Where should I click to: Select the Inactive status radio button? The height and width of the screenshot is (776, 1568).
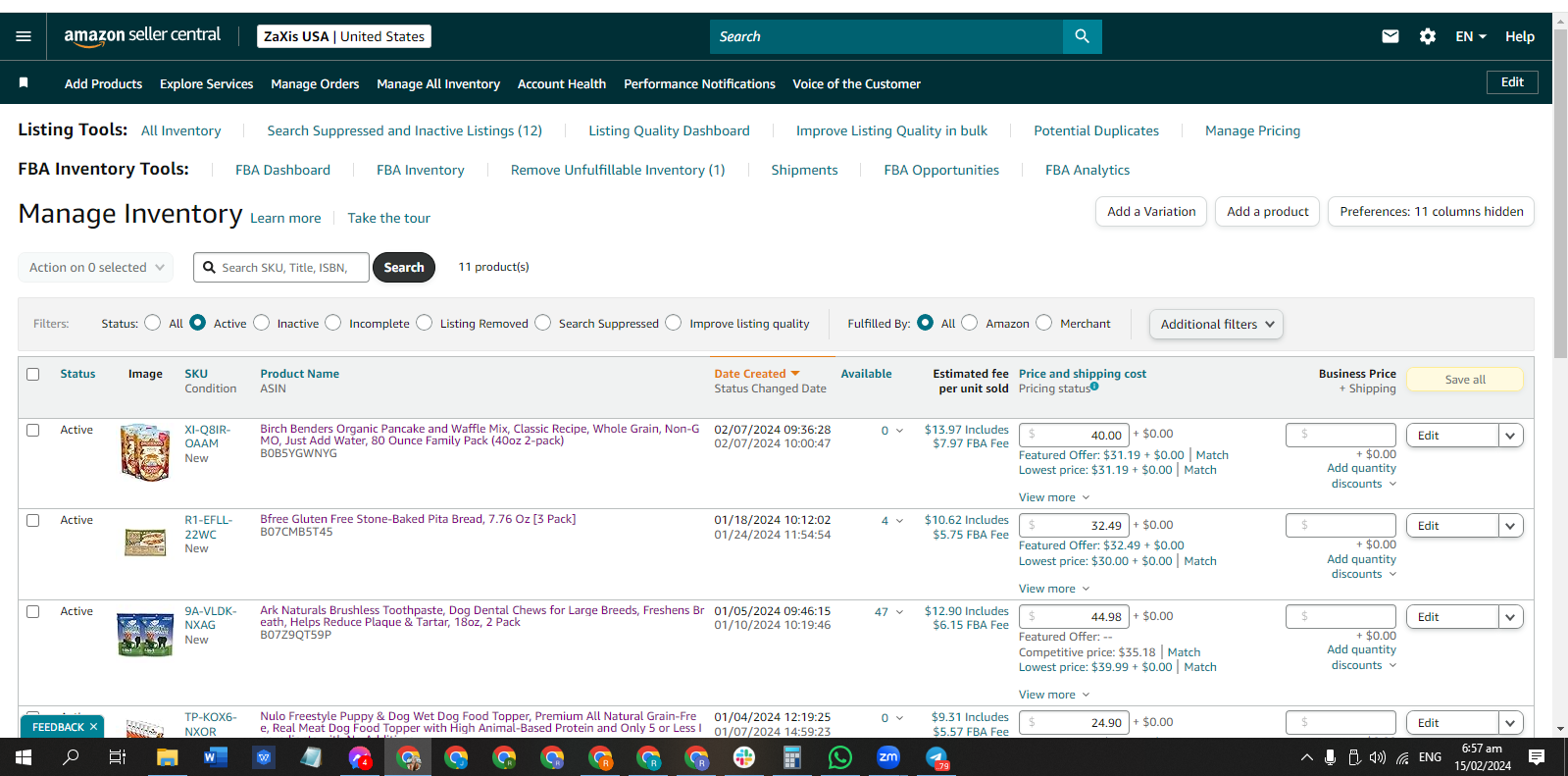coord(261,323)
